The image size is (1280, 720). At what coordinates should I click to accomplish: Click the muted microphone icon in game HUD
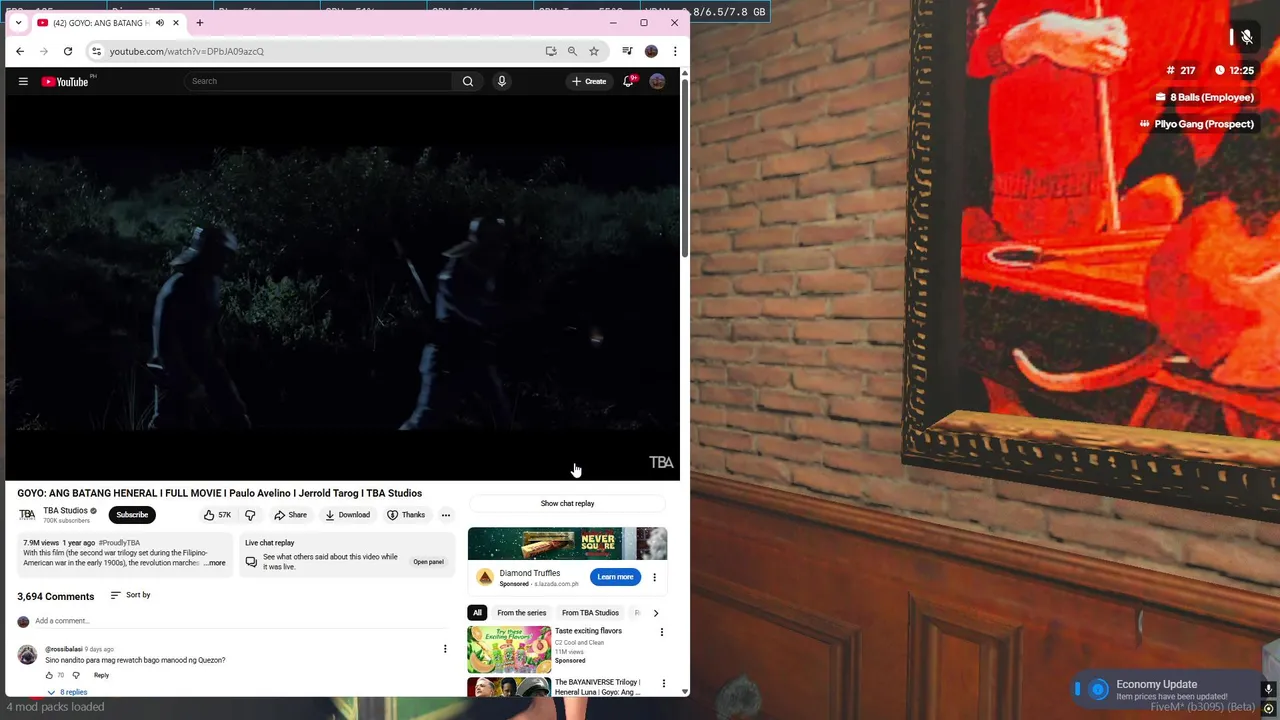click(x=1246, y=37)
